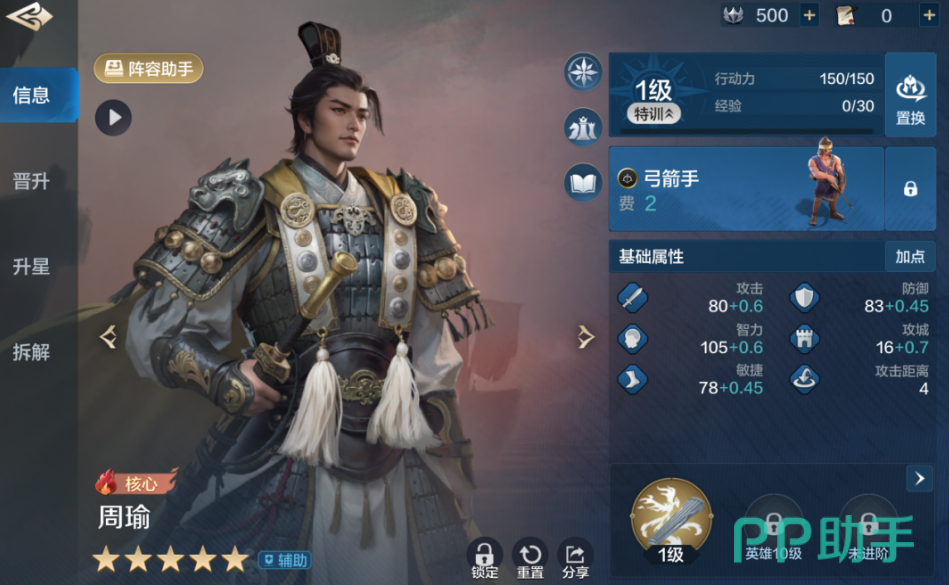
Task: Expand the 特训 level dropdown
Action: tap(653, 114)
